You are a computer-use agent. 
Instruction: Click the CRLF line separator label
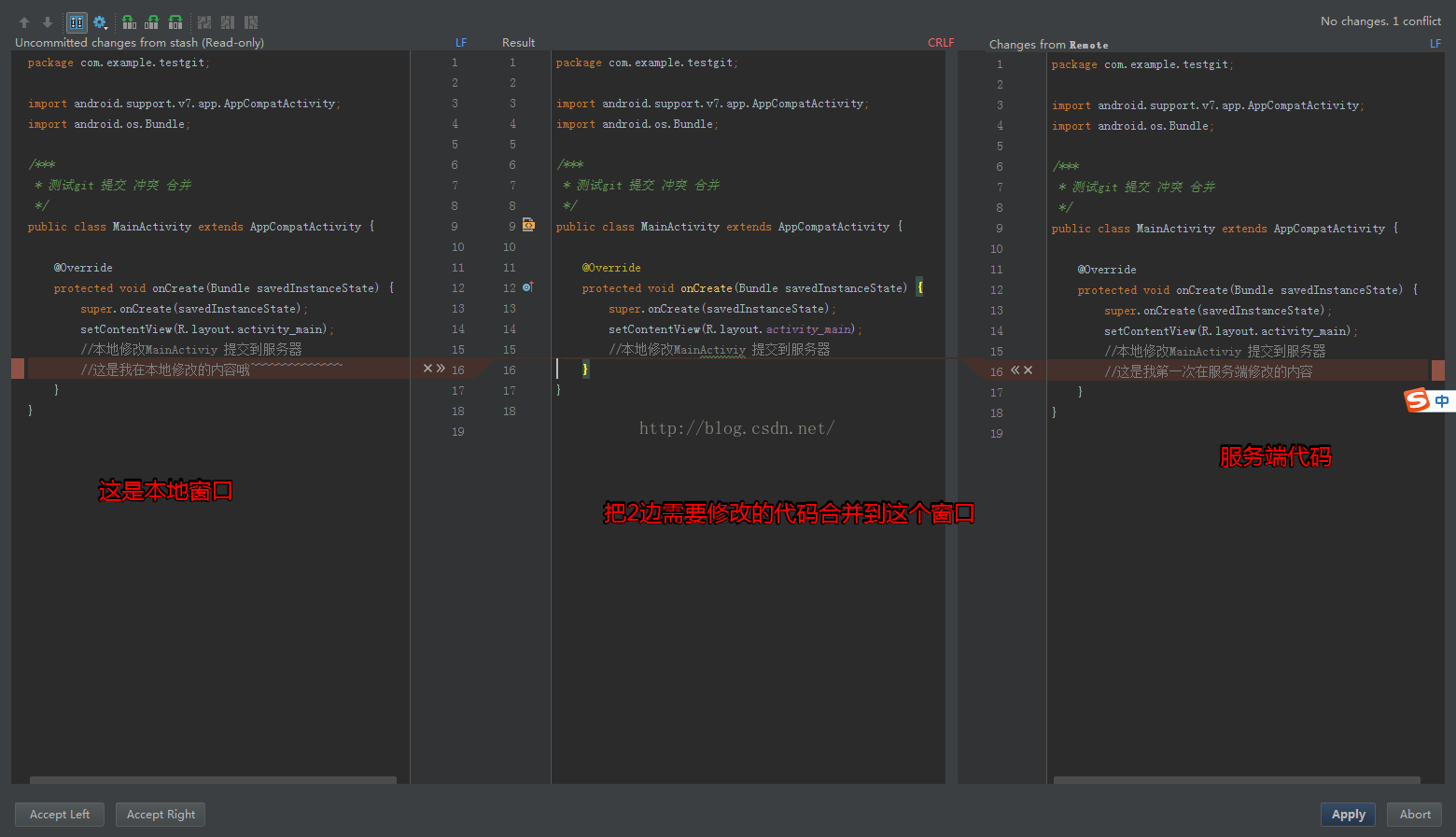point(941,43)
